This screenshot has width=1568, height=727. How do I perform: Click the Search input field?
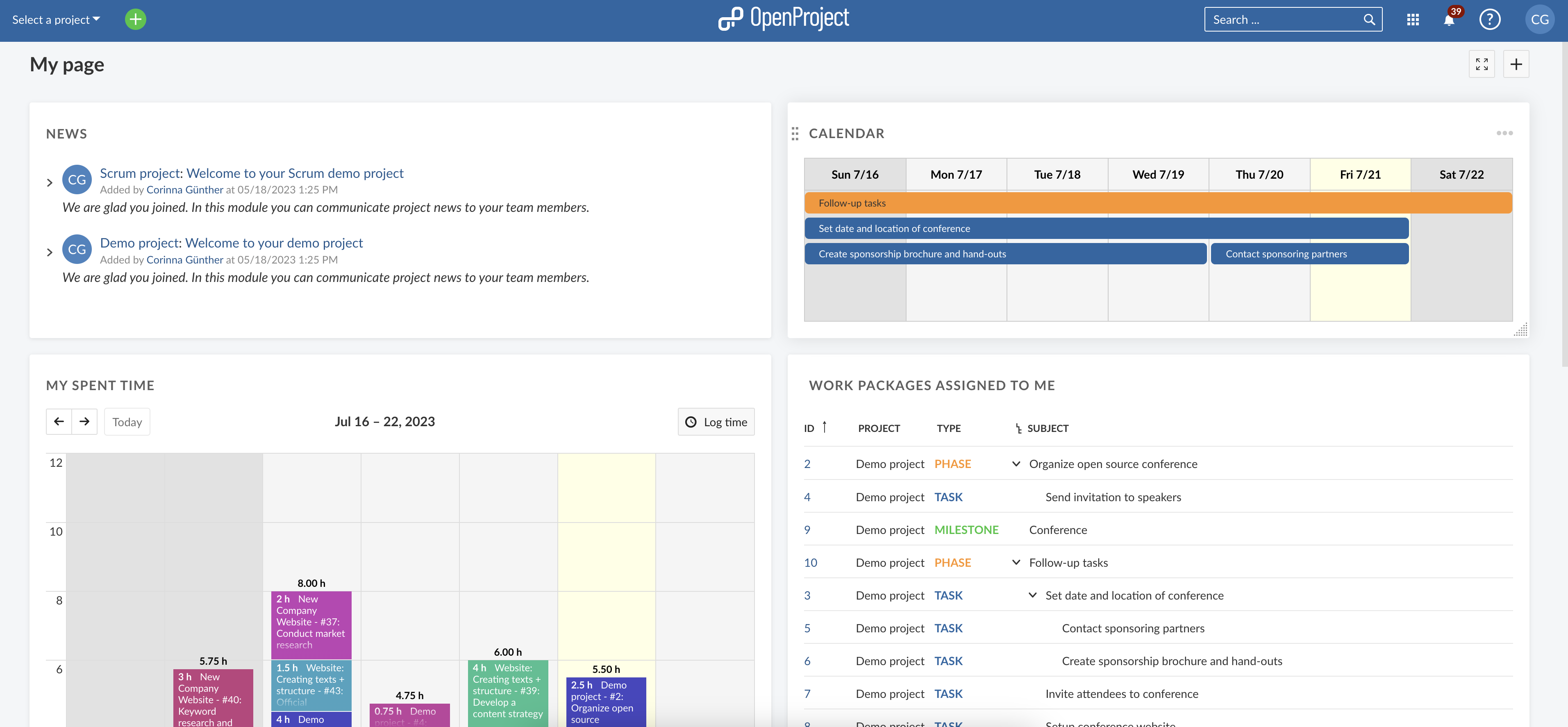(1283, 18)
